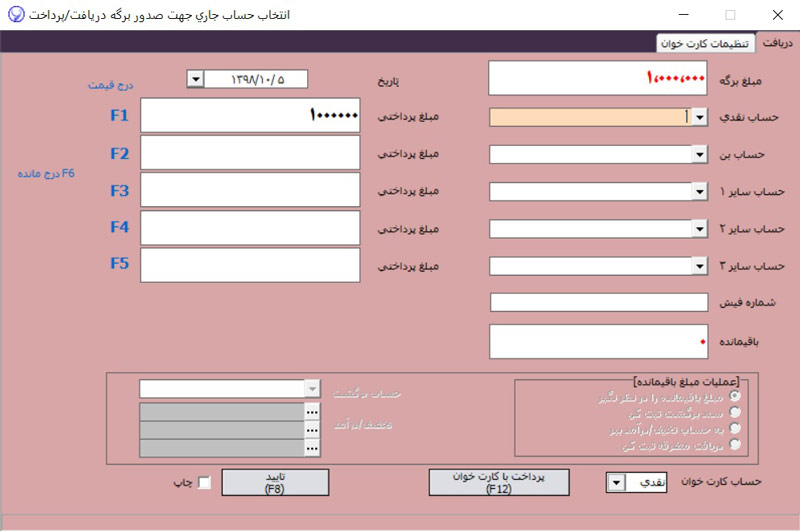Select the first remaining-amount radio option

tap(737, 396)
